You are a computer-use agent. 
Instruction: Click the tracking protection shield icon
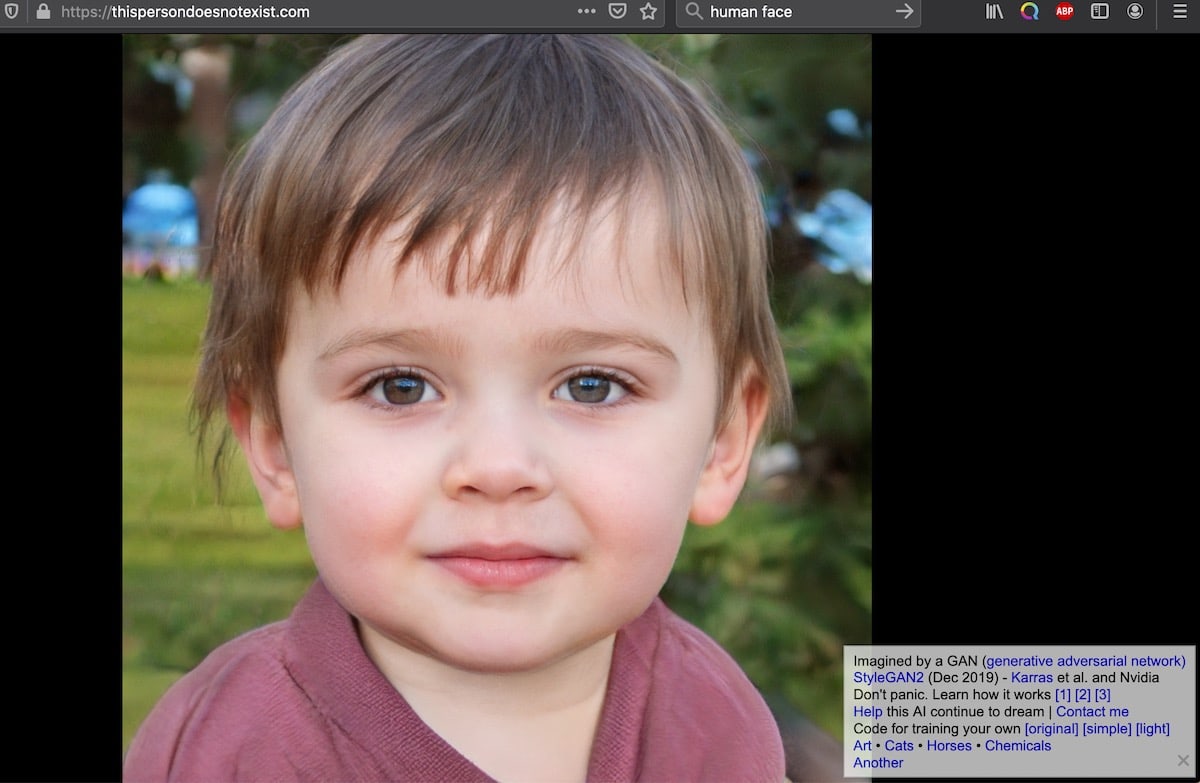tap(12, 12)
